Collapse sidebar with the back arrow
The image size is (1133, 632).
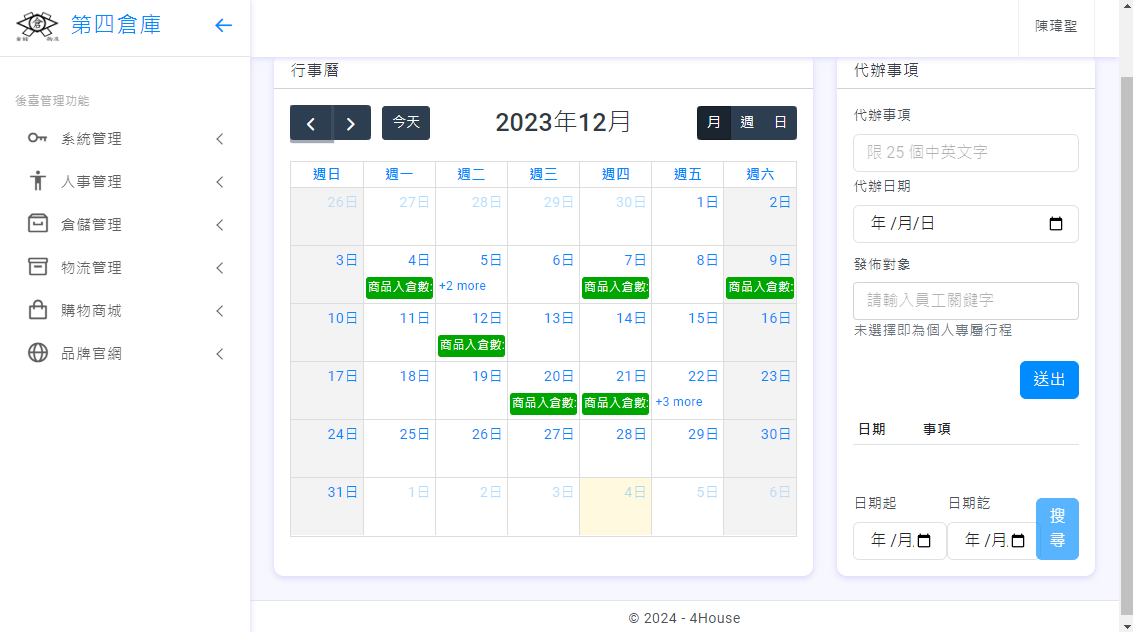click(223, 25)
